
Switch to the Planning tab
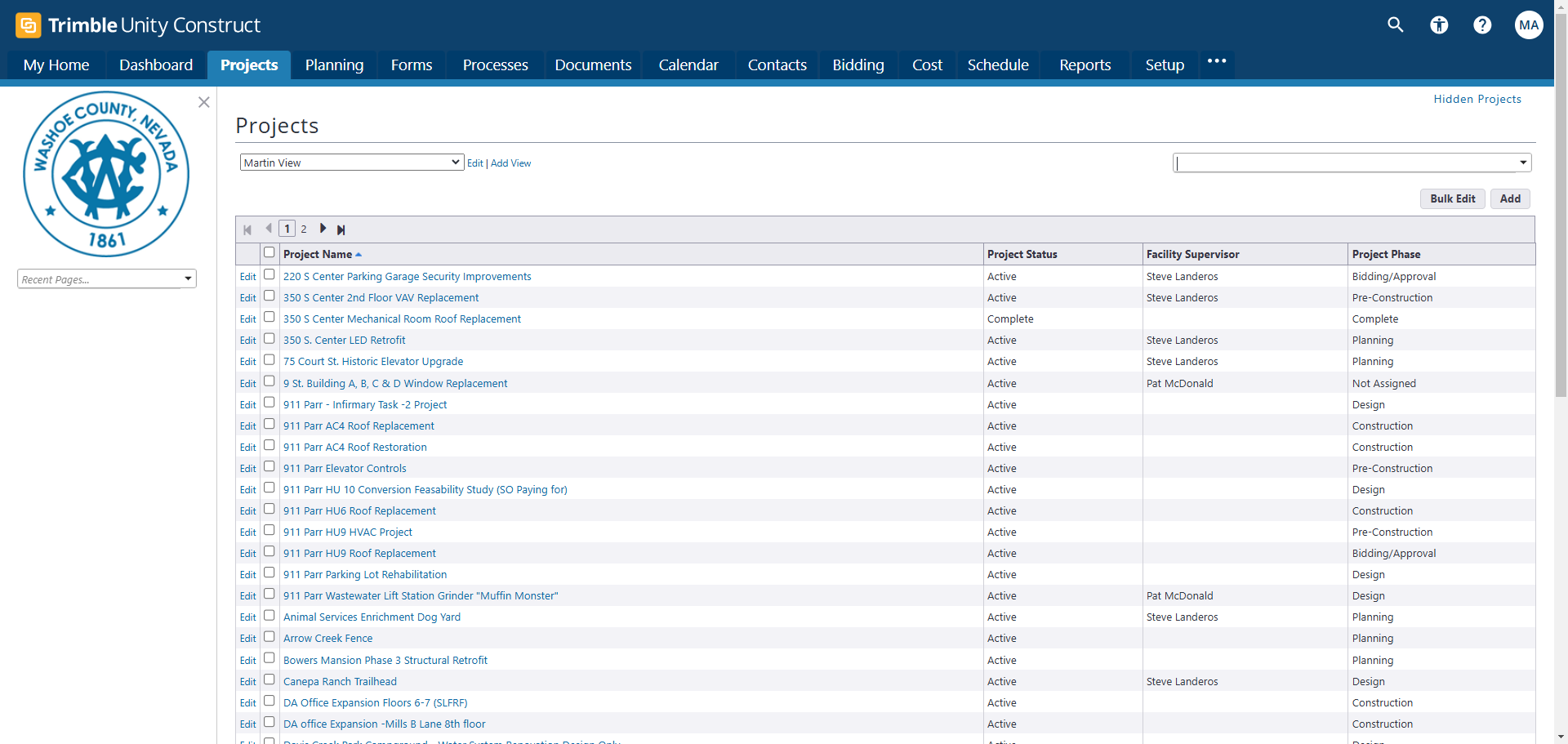click(x=334, y=65)
